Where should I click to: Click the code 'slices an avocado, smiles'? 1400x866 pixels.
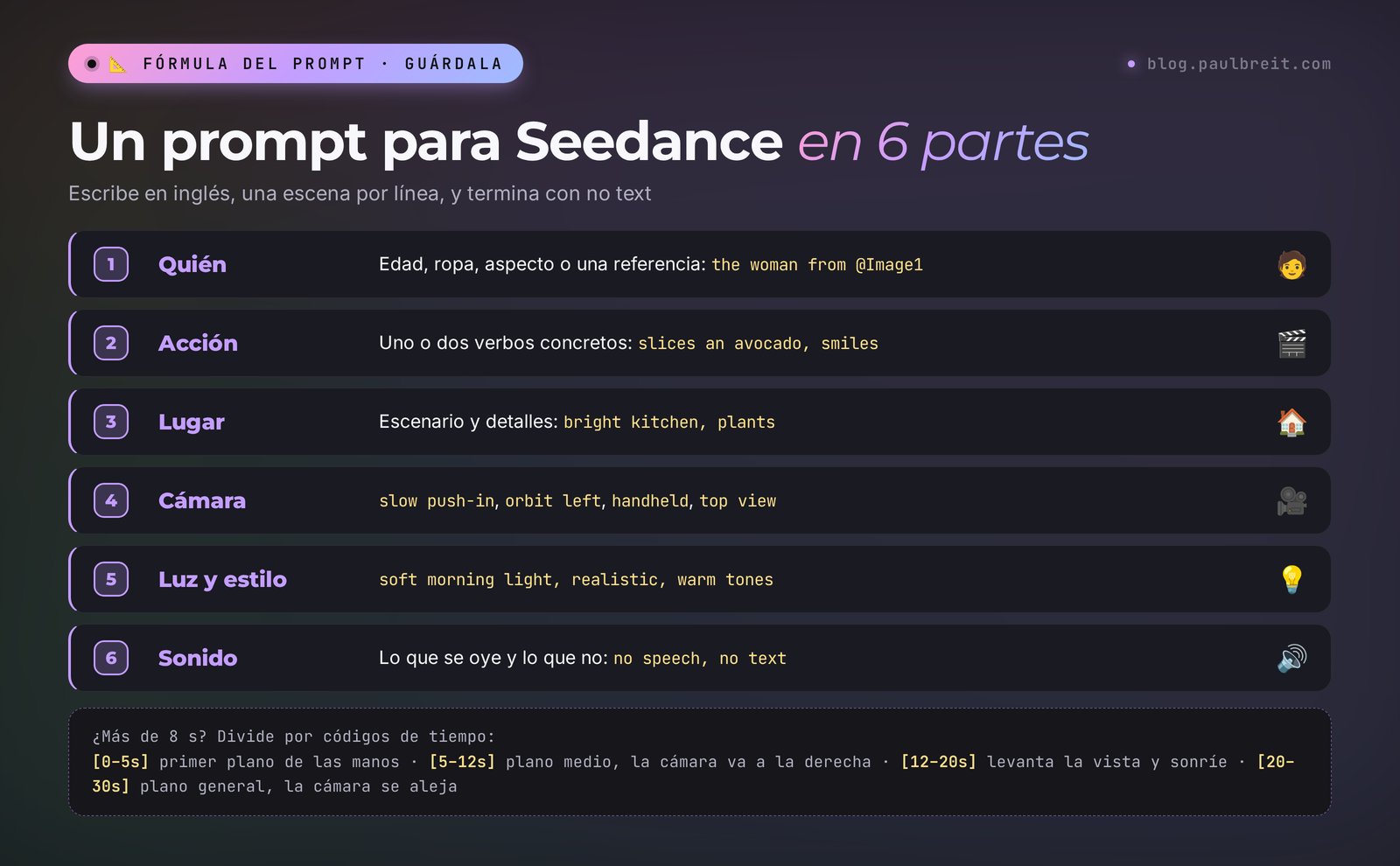758,343
